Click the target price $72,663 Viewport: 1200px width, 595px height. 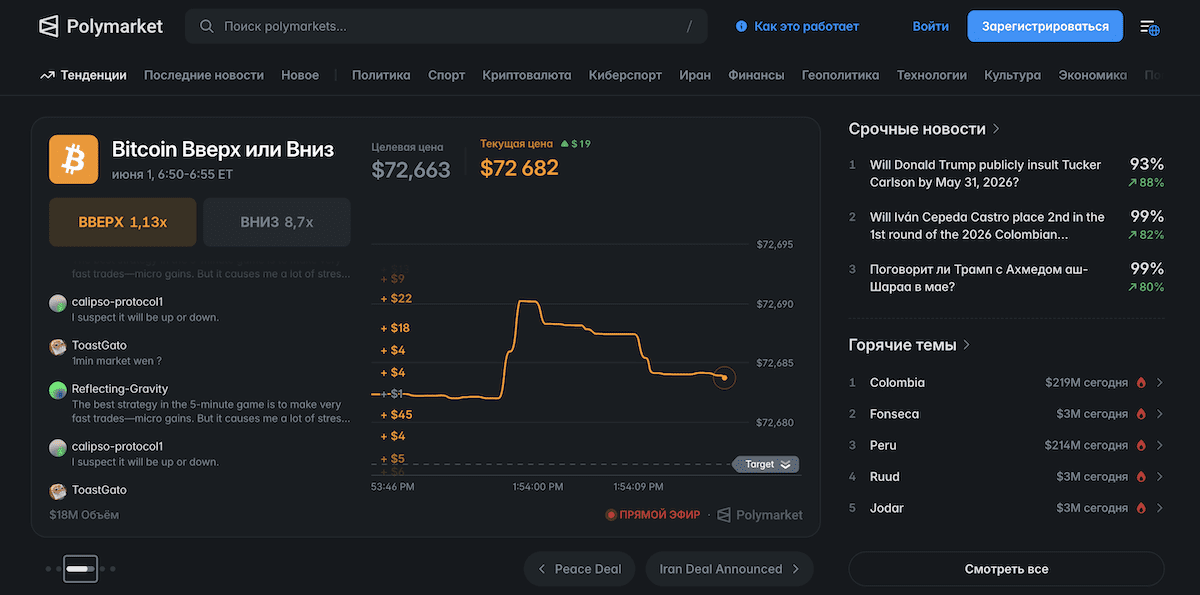coord(411,169)
